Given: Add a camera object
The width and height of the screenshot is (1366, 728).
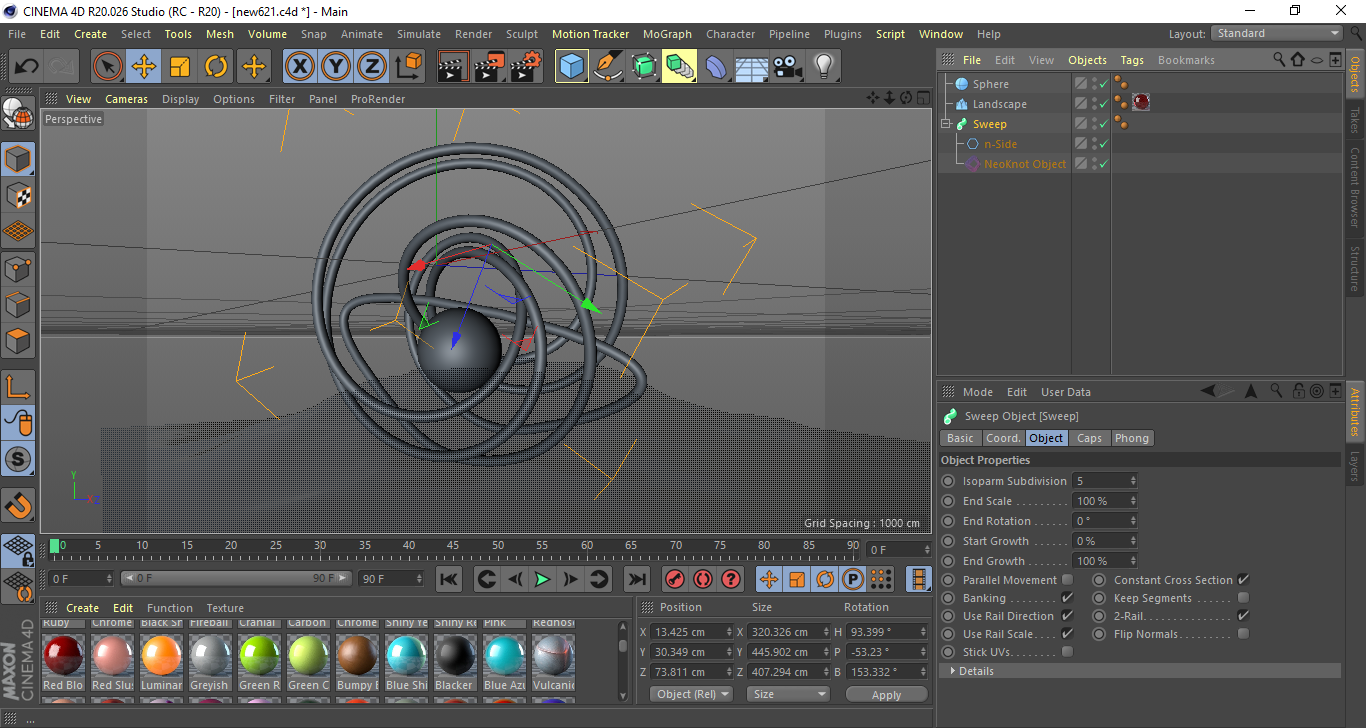Looking at the screenshot, I should (788, 67).
